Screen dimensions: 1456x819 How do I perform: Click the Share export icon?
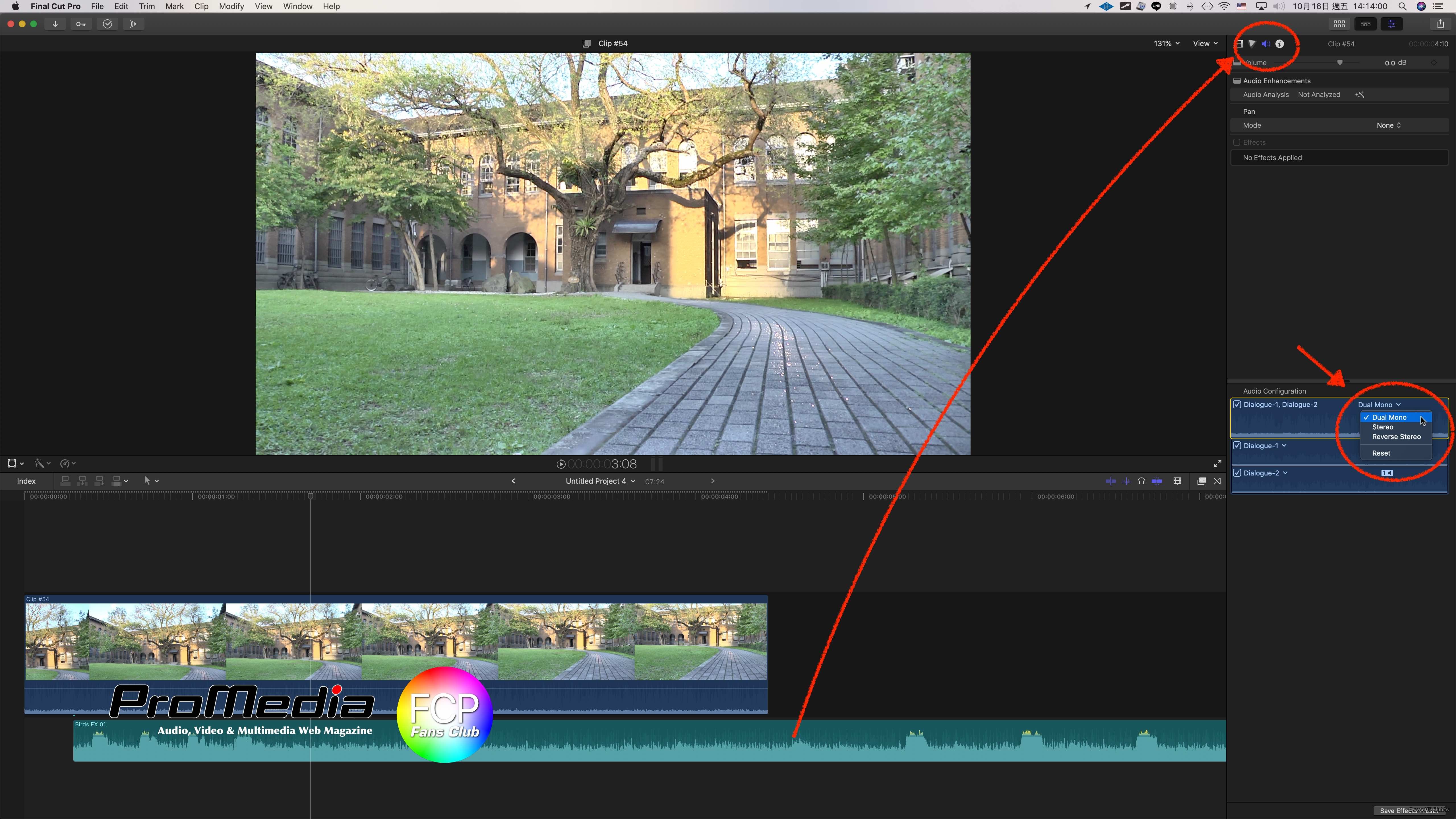point(1440,24)
